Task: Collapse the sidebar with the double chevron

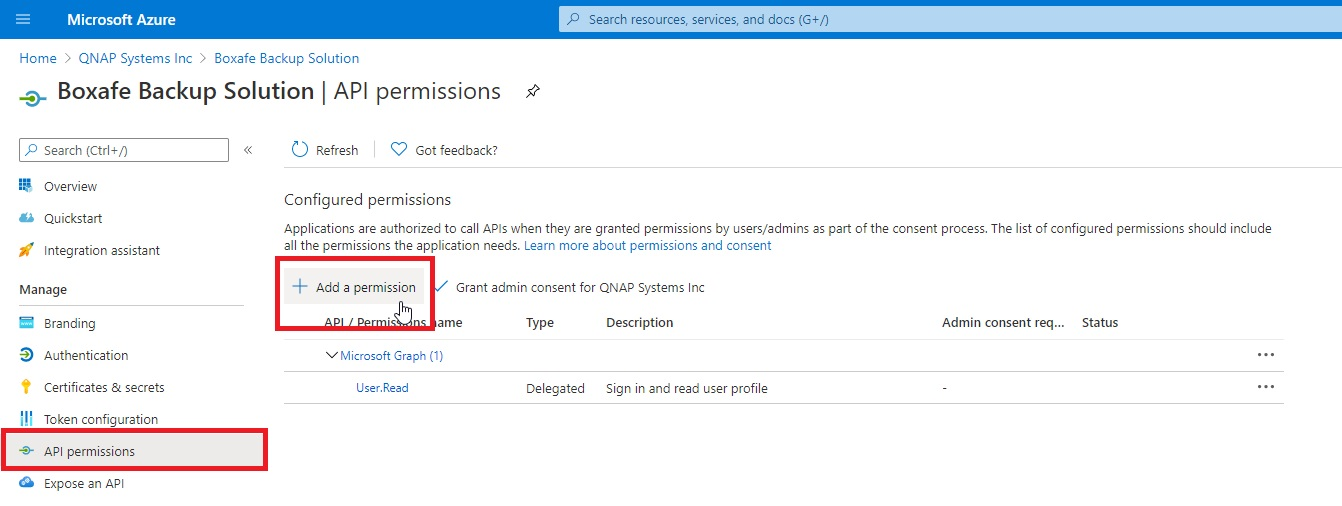Action: (248, 150)
